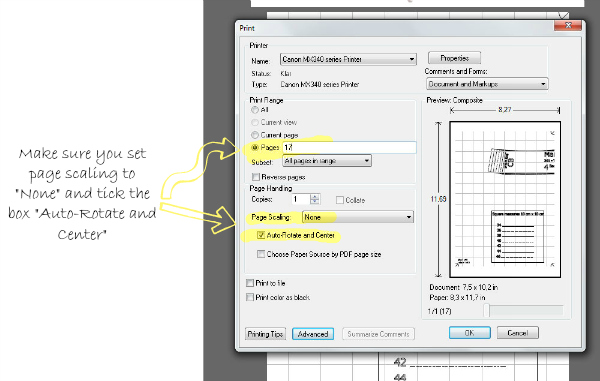Check Choose Paper Source by PDF page size
Screen dimensions: 600x381
(261, 254)
